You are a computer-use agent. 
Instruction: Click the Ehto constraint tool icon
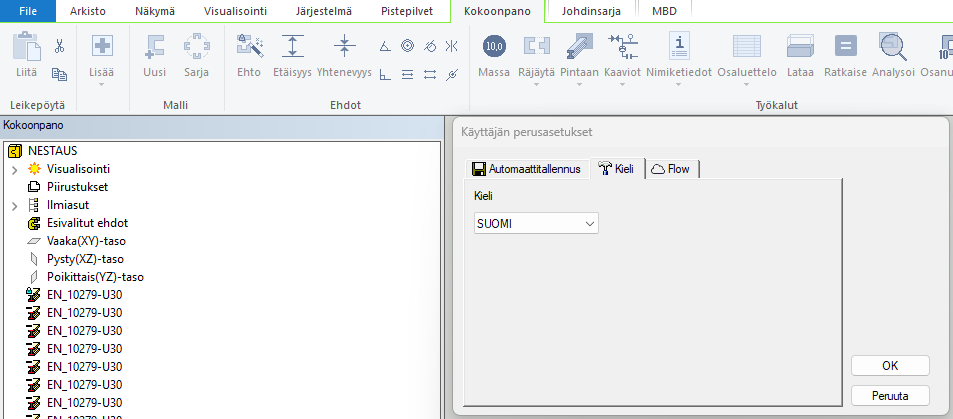coord(248,47)
